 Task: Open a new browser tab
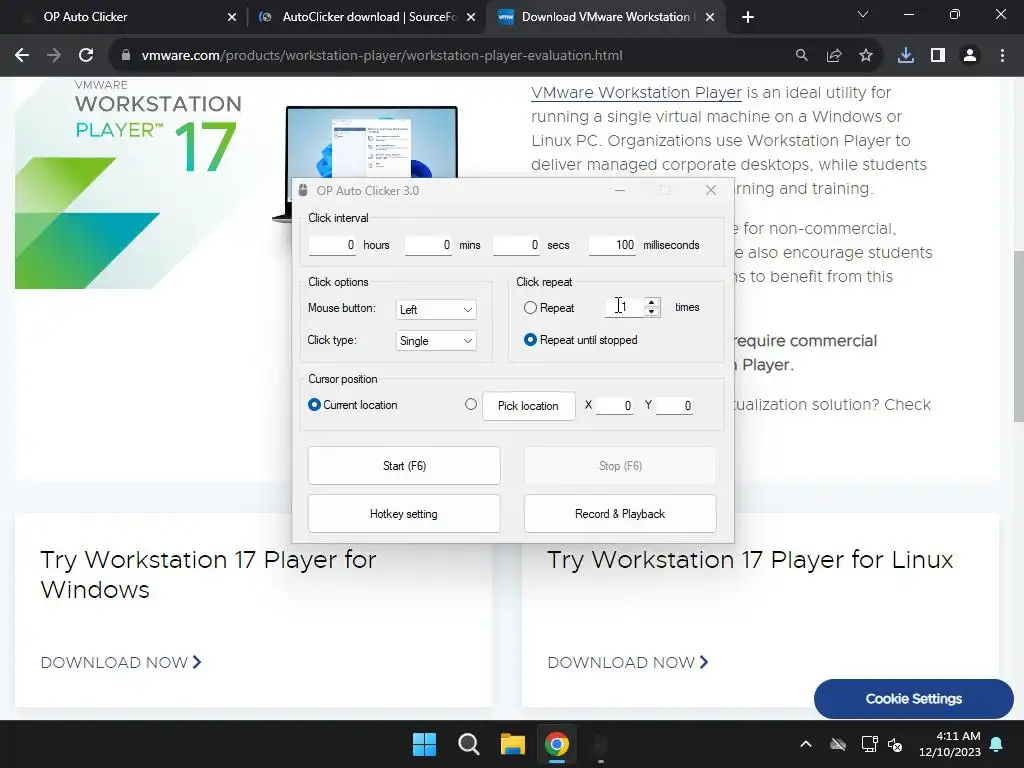tap(748, 17)
